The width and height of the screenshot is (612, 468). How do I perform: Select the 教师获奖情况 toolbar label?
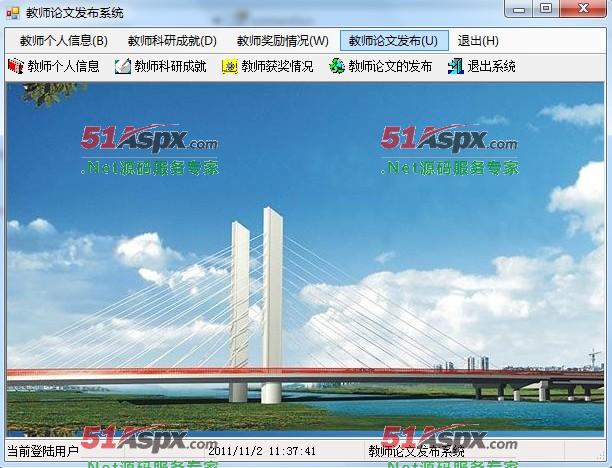click(278, 66)
